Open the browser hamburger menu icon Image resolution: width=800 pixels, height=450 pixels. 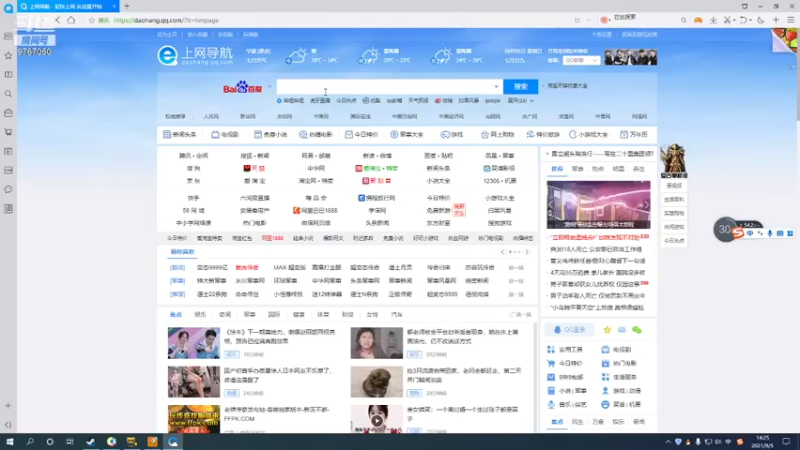791,20
